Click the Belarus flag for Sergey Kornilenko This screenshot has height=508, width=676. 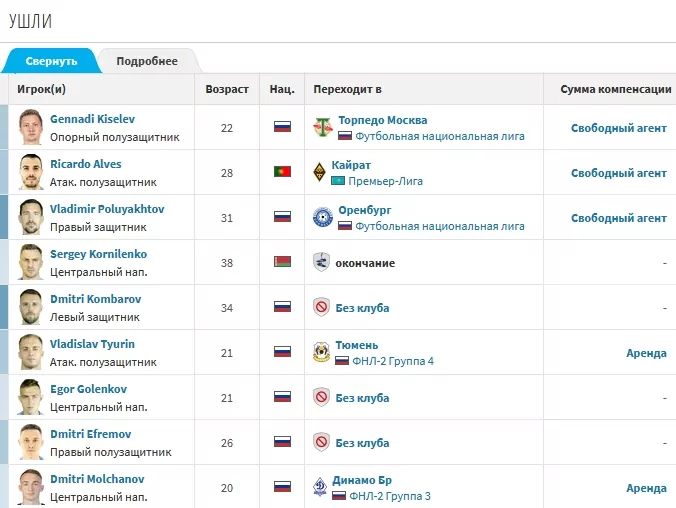282,263
